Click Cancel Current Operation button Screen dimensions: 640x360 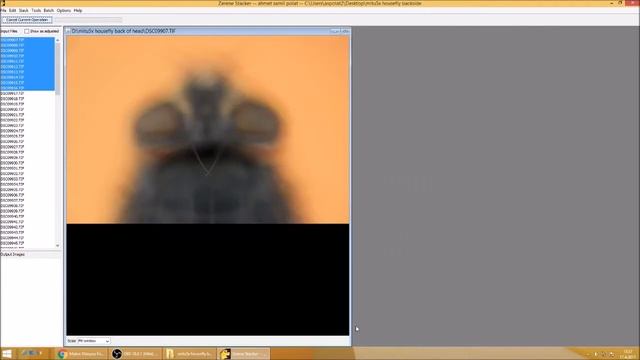click(27, 20)
